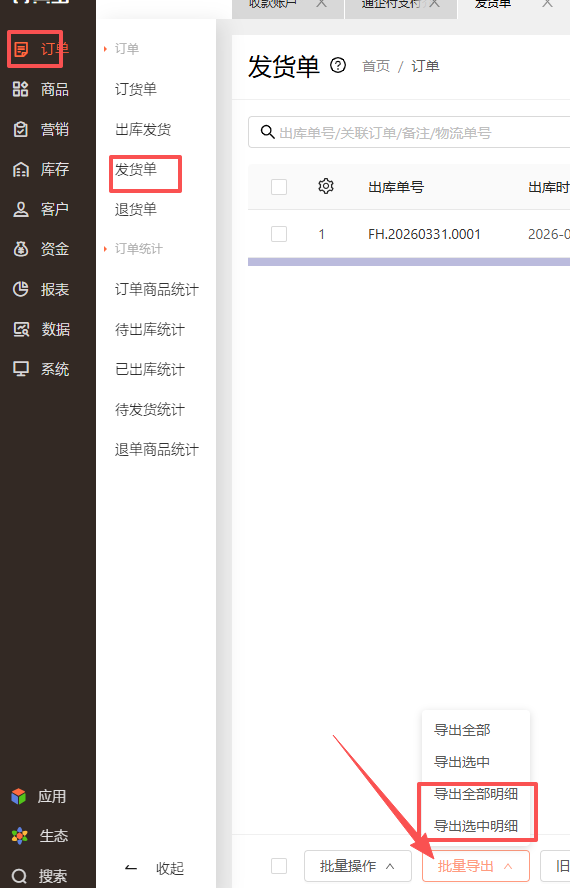The width and height of the screenshot is (570, 888).
Task: Open 已出库统计 report
Action: pyautogui.click(x=150, y=369)
